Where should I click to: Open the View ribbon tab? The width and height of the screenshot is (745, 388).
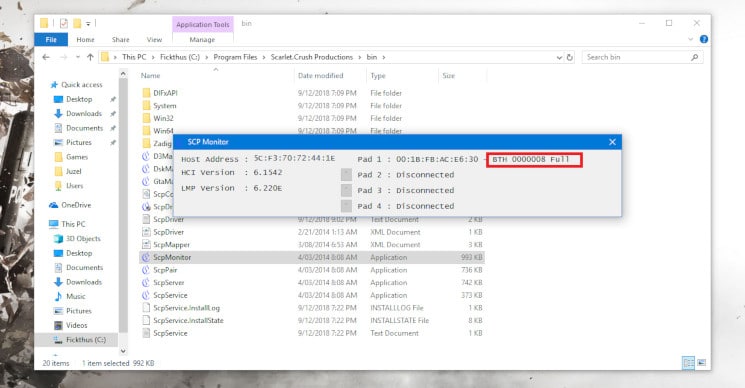154,40
